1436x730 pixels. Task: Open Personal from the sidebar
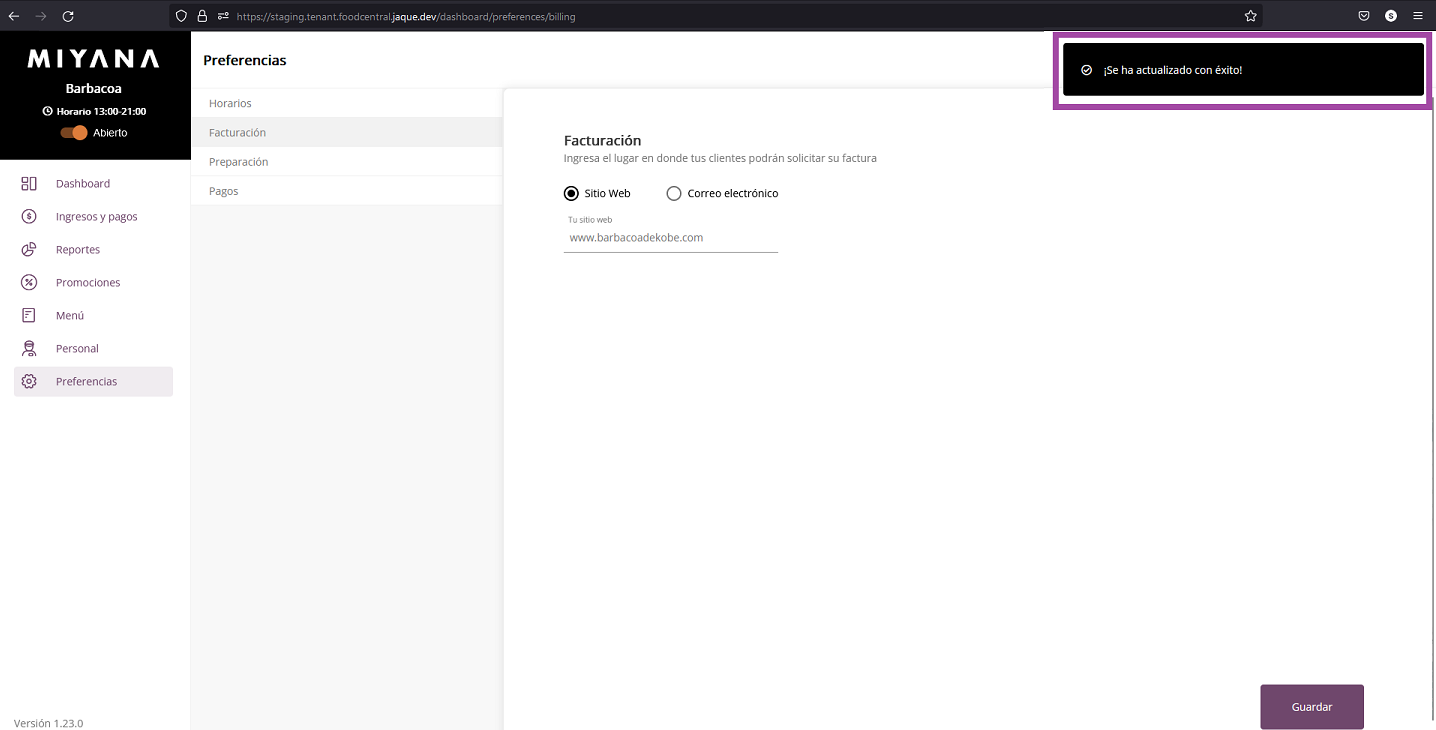coord(93,349)
